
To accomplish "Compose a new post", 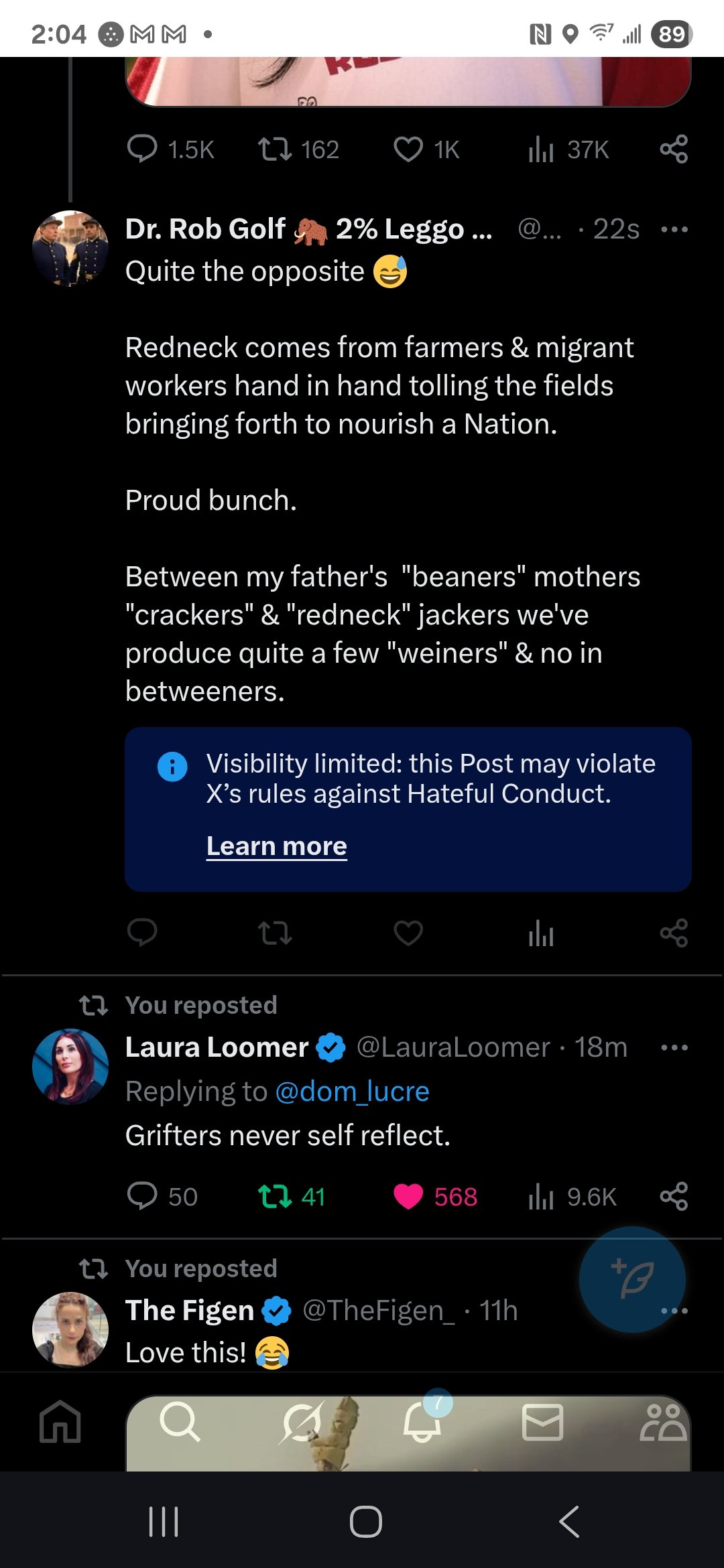I will [x=632, y=1279].
